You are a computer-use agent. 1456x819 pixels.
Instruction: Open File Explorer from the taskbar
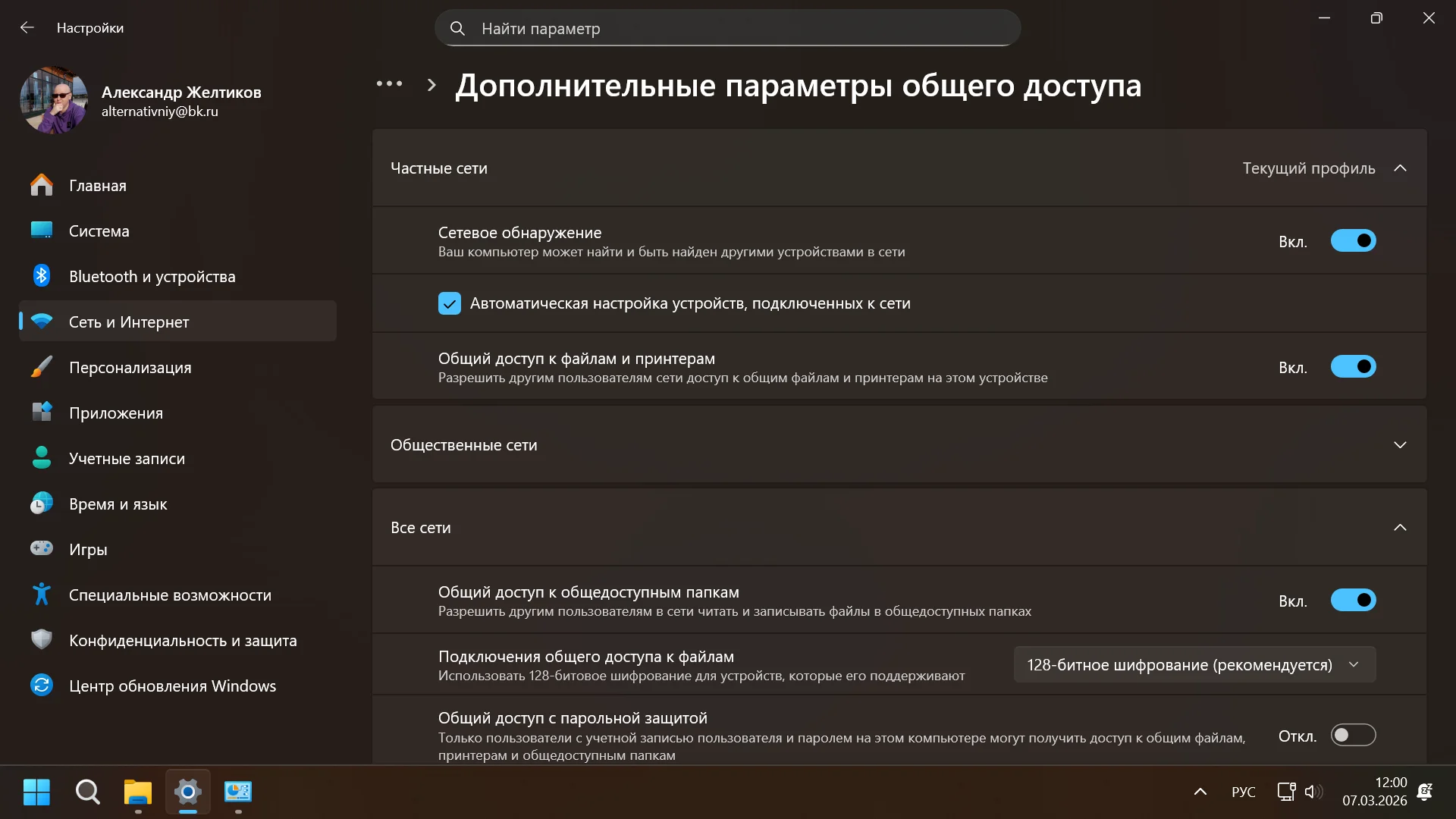coord(137,792)
